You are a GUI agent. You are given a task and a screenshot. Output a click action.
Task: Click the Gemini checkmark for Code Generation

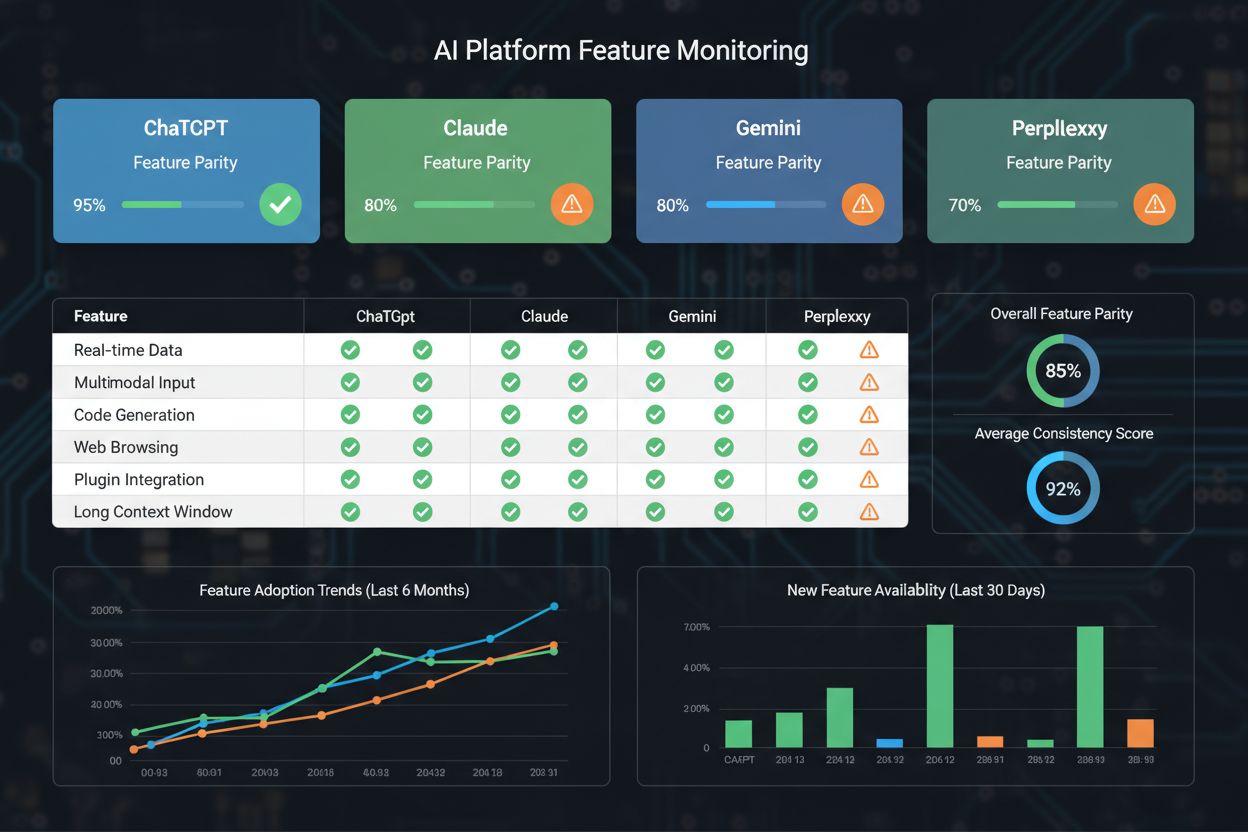[655, 414]
